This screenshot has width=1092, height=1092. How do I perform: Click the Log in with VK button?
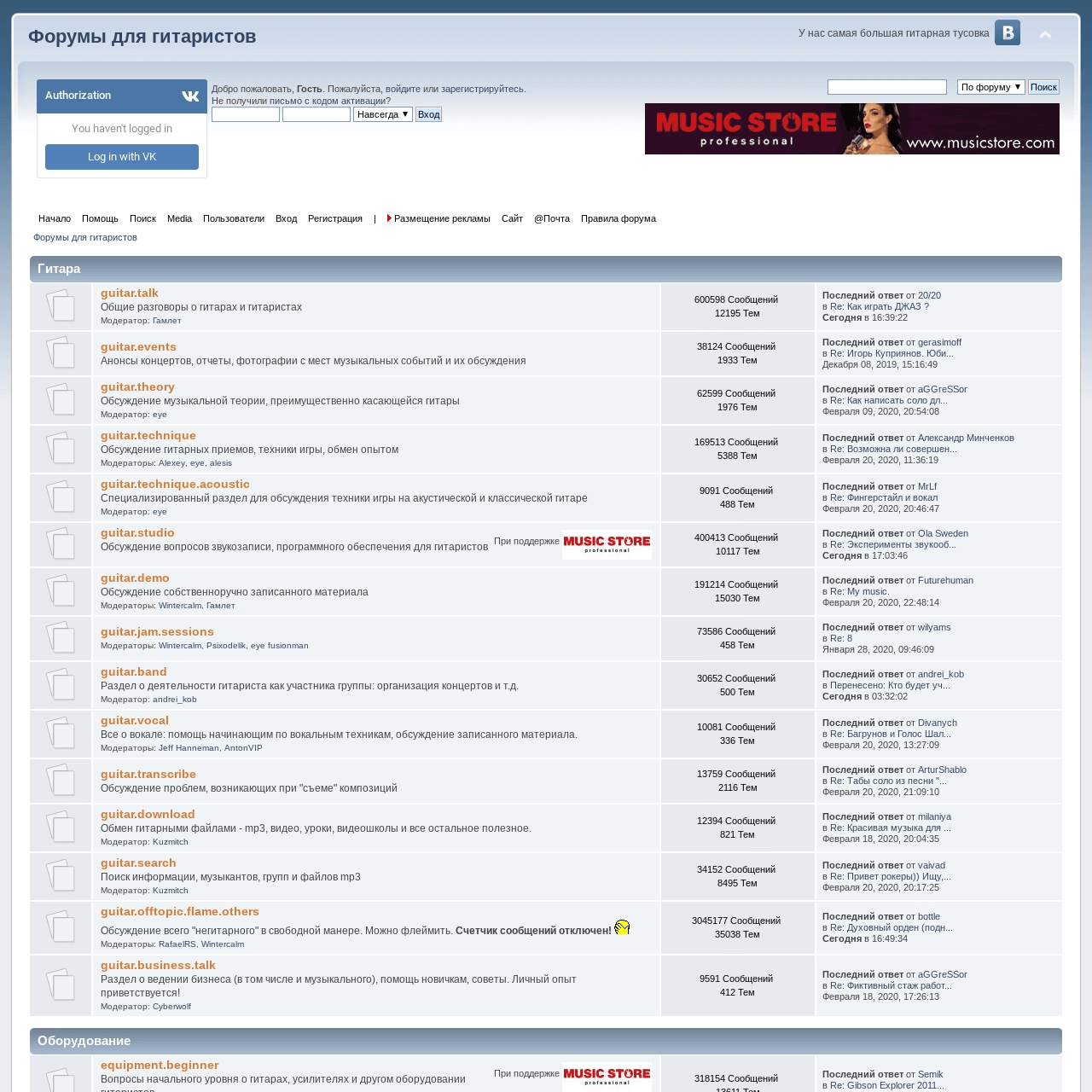122,157
